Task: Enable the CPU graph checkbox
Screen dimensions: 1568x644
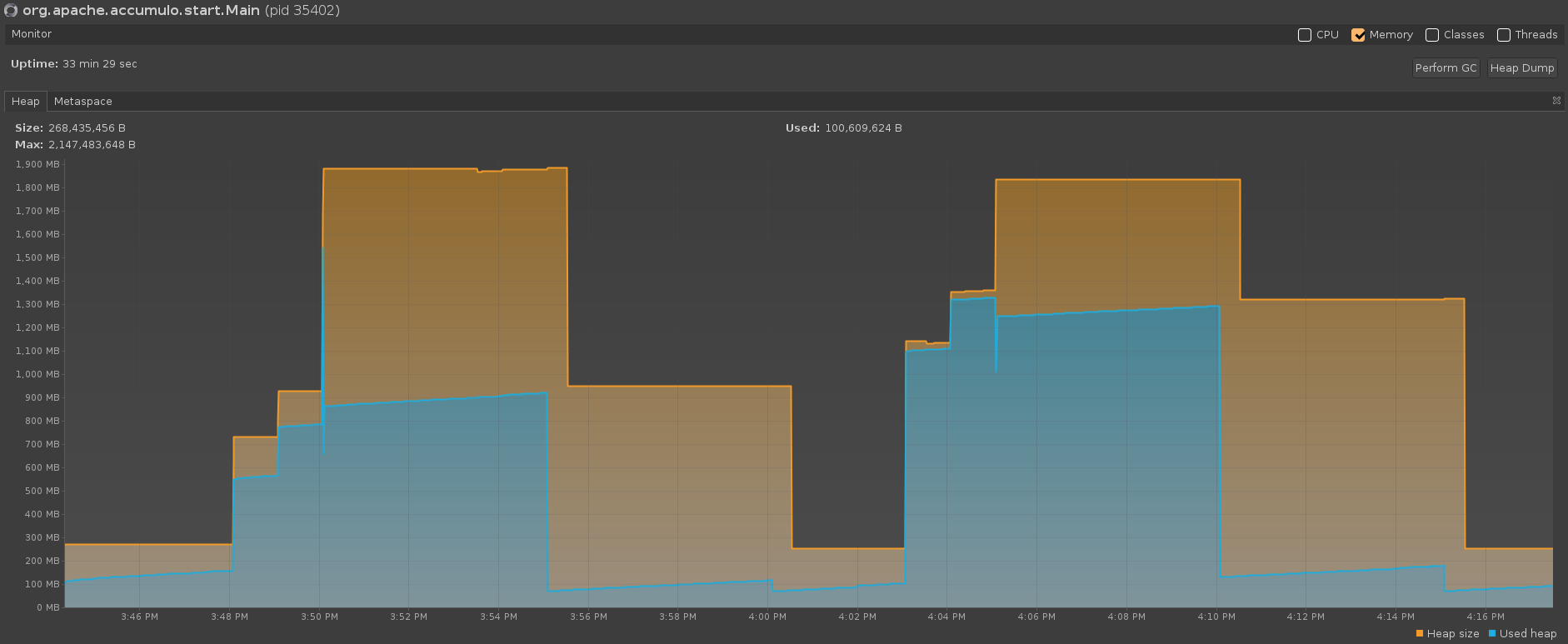Action: (1305, 35)
